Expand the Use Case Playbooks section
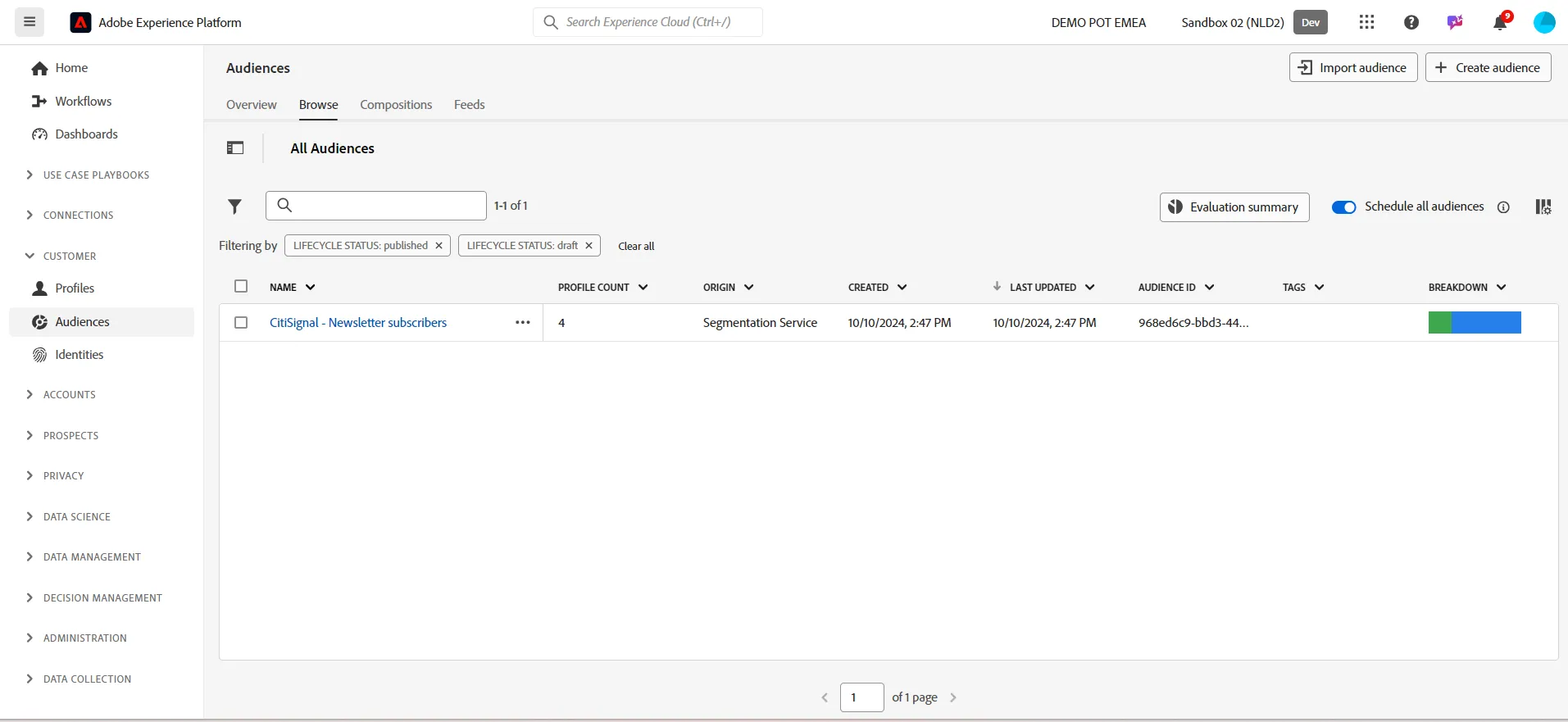The width and height of the screenshot is (1568, 722). click(x=88, y=175)
